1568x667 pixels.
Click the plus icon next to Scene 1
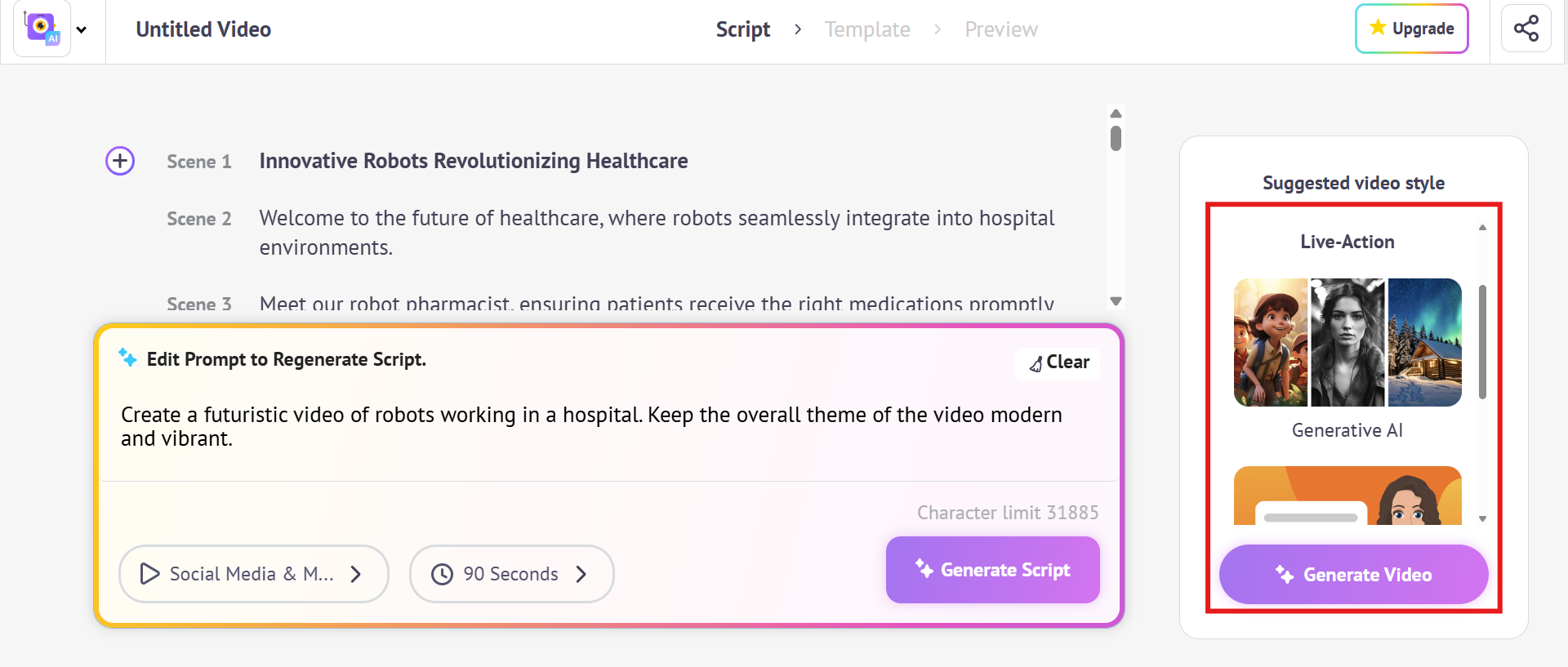[119, 161]
